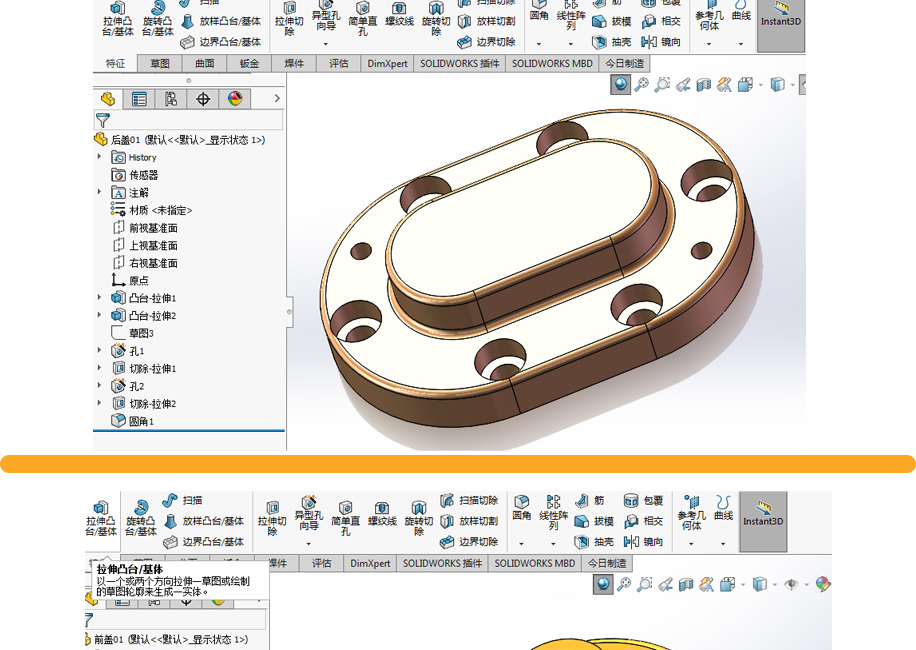Restore previous view in the 后盖01 window
The image size is (916, 650).
point(683,85)
